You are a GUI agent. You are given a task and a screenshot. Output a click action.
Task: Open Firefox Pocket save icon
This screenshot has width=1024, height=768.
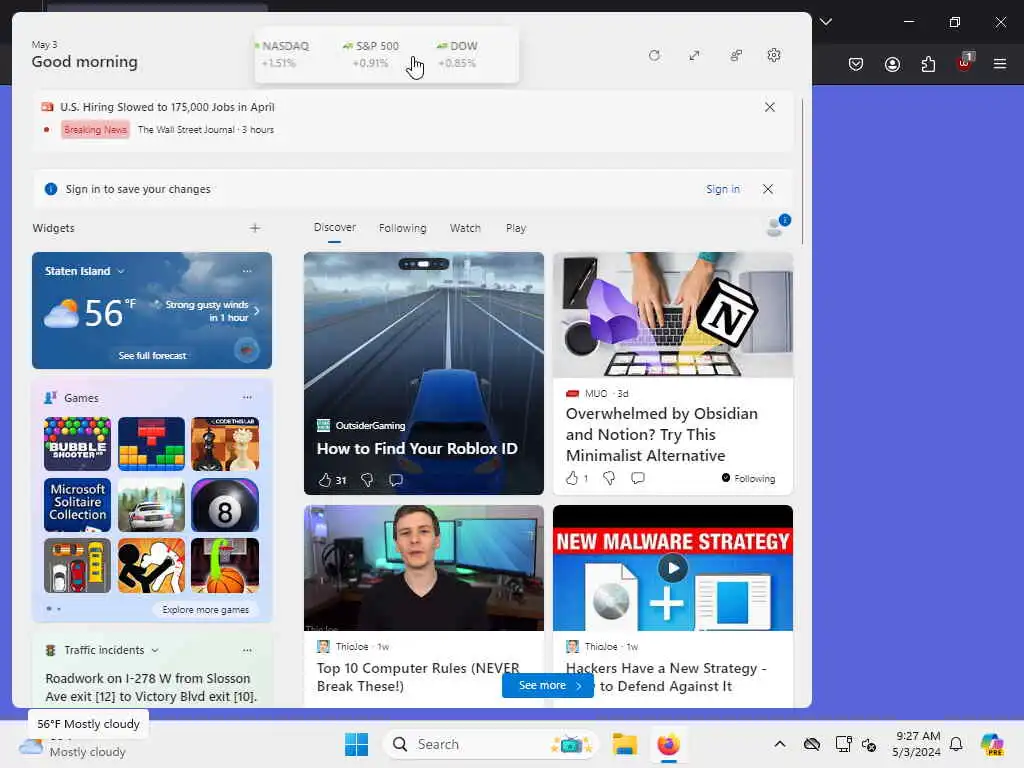point(856,64)
